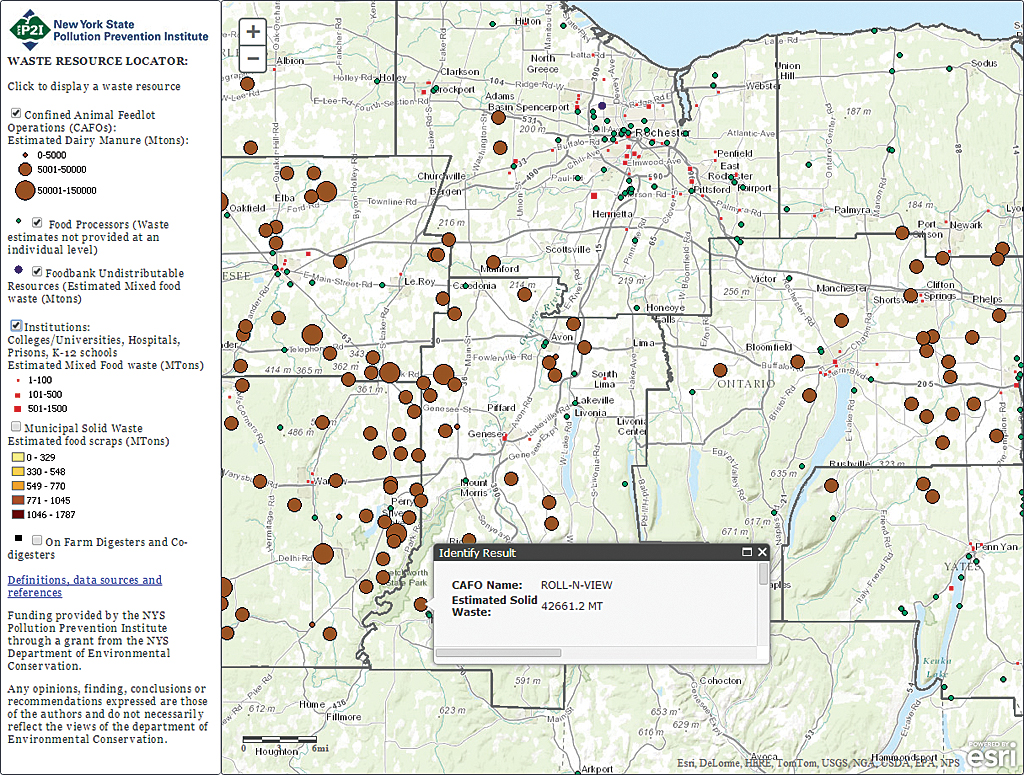Click the Mount Morris town label

click(474, 487)
